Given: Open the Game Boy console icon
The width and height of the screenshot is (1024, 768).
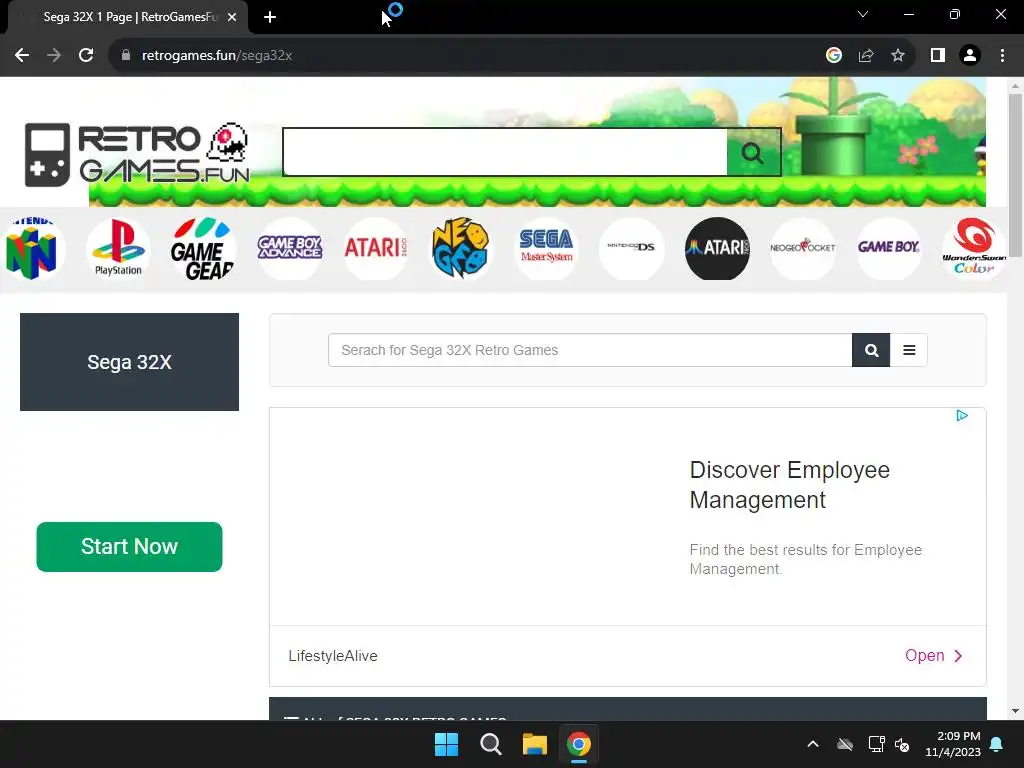Looking at the screenshot, I should click(x=888, y=249).
